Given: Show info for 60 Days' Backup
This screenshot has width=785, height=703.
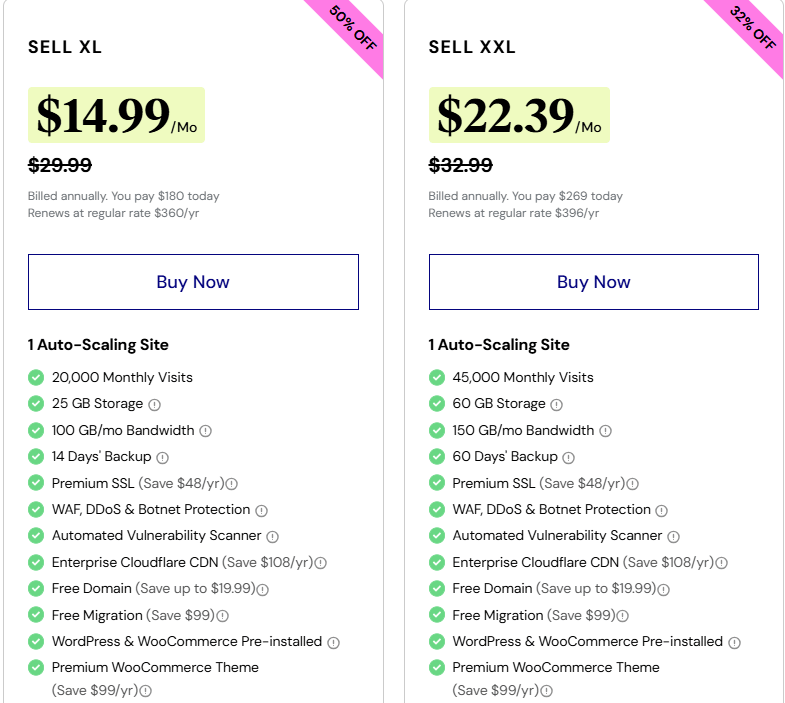Looking at the screenshot, I should point(568,457).
